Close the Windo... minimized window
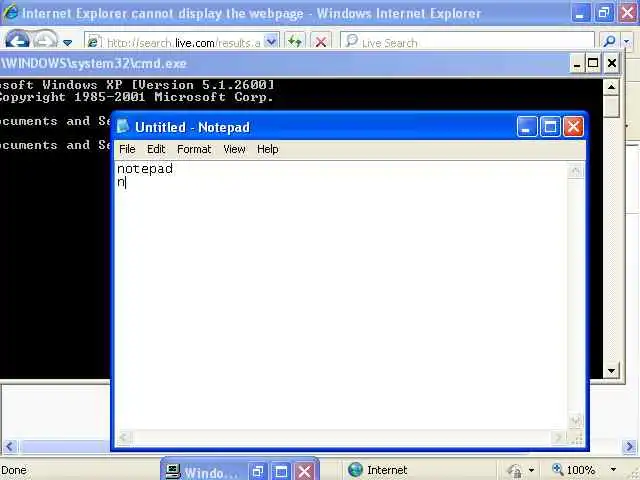640x480 pixels. (x=304, y=472)
